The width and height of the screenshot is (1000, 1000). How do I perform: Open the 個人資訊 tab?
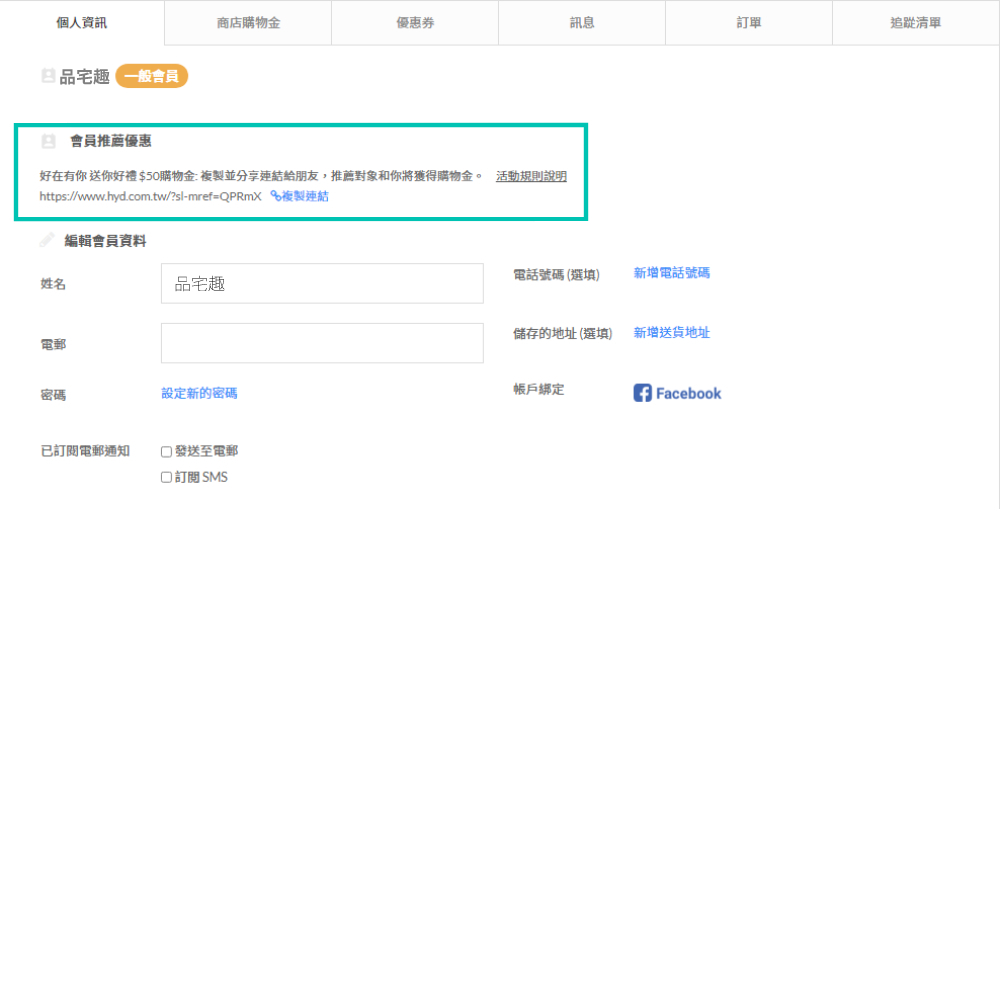(82, 23)
